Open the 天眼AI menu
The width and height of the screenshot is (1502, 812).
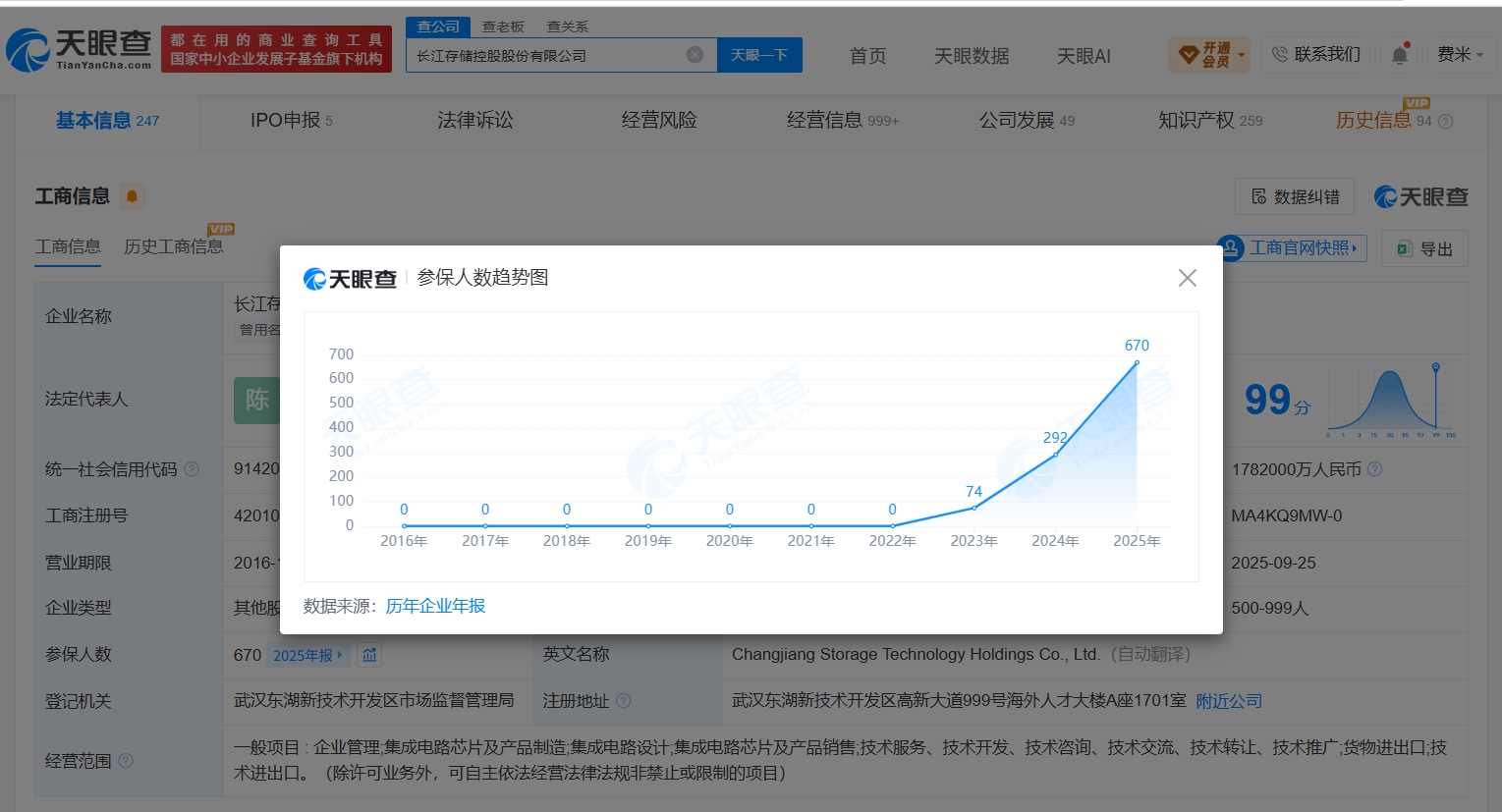(x=1084, y=56)
